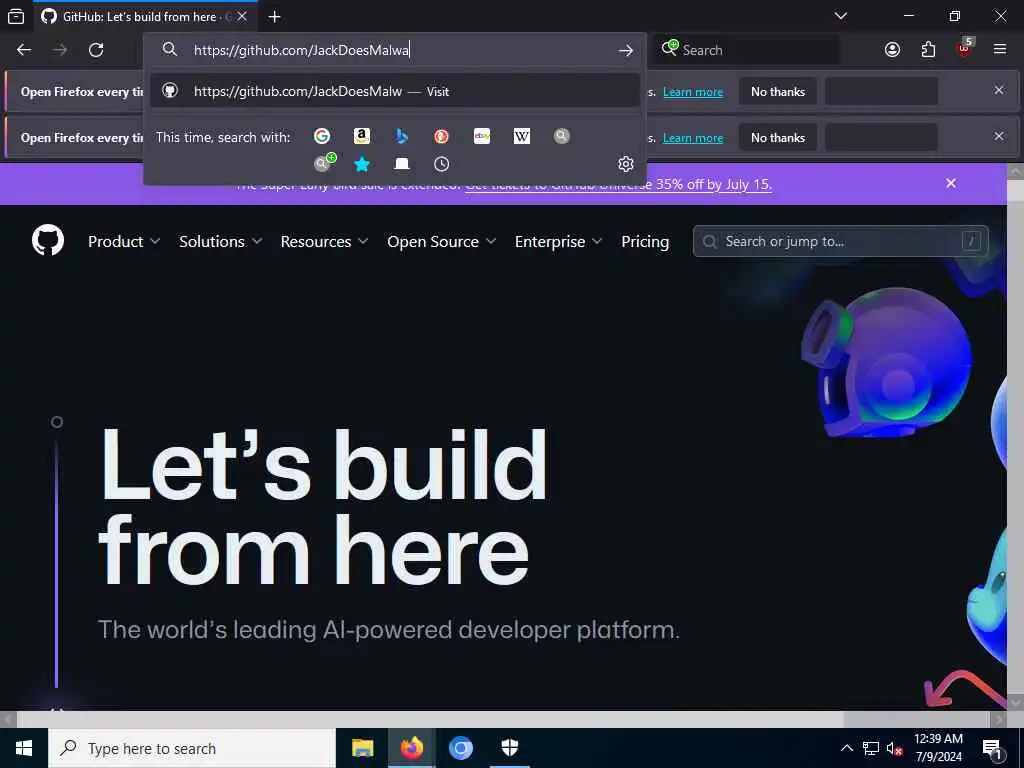This screenshot has width=1024, height=768.
Task: Open the Pricing page
Action: [645, 242]
